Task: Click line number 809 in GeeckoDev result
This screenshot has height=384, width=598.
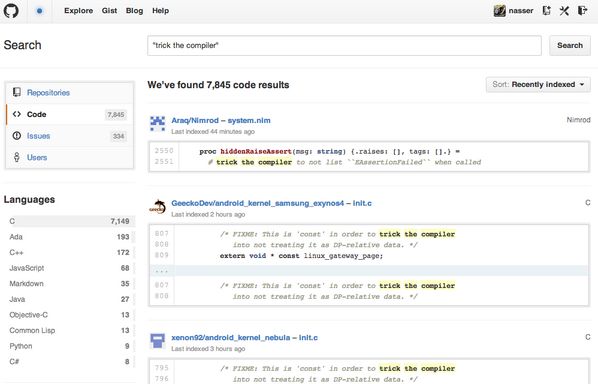Action: coord(162,255)
